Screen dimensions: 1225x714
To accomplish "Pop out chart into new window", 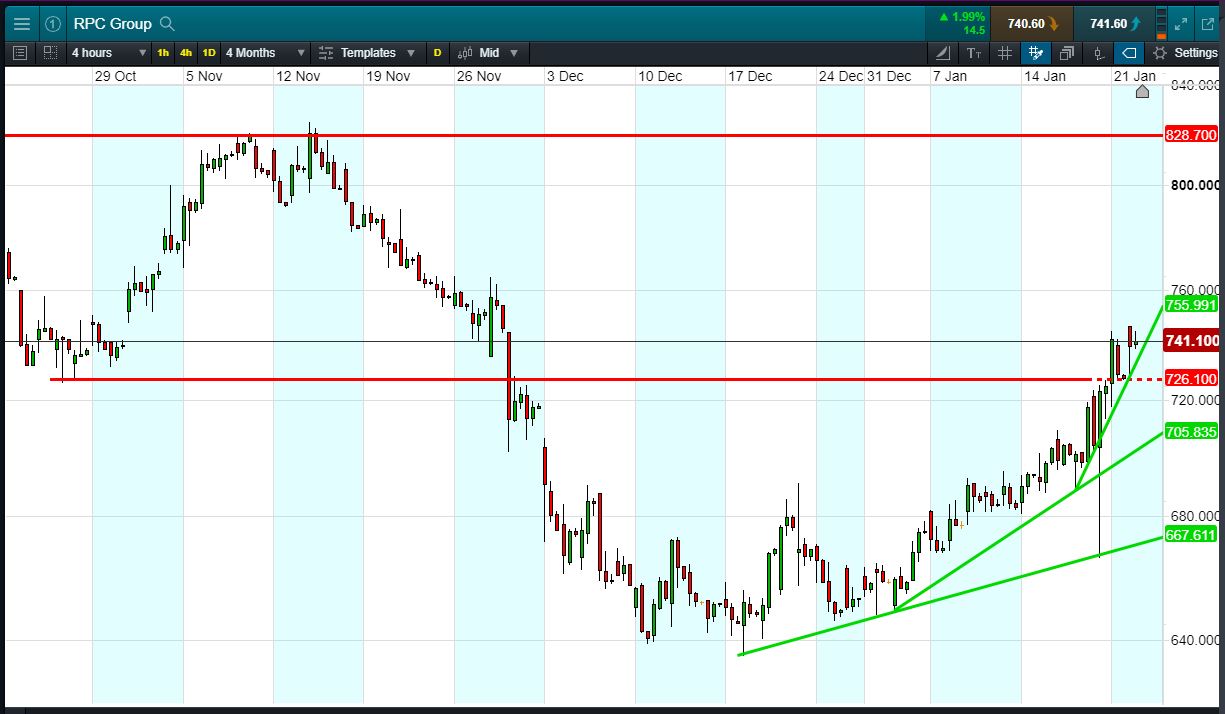I will [1208, 23].
